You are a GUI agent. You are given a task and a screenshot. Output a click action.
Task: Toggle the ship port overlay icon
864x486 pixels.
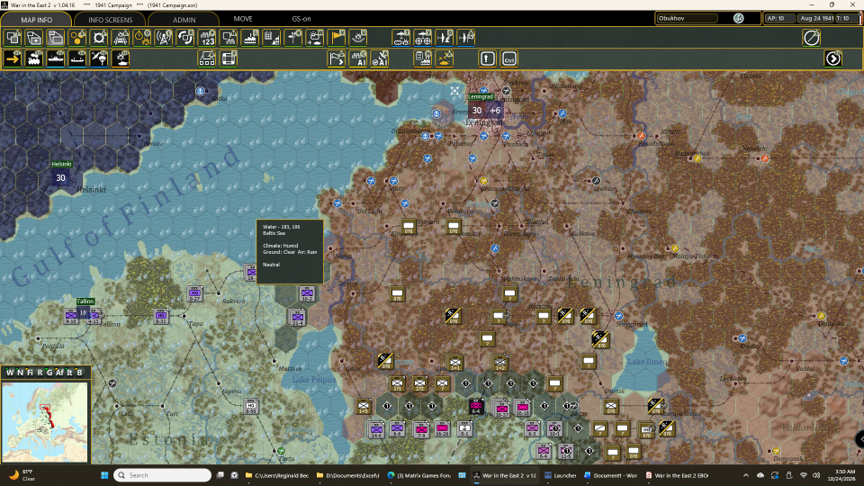[x=250, y=37]
